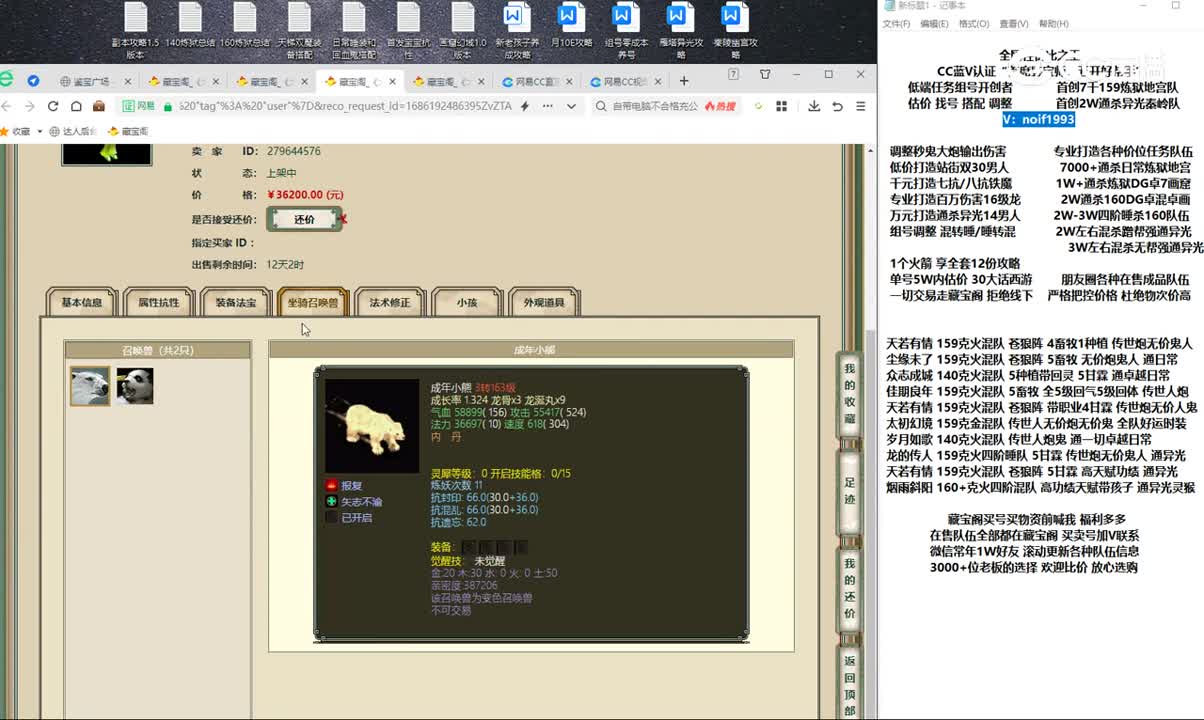Open Word document 新老孩子养成攻略
Viewport: 1204px width, 720px height.
point(516,29)
